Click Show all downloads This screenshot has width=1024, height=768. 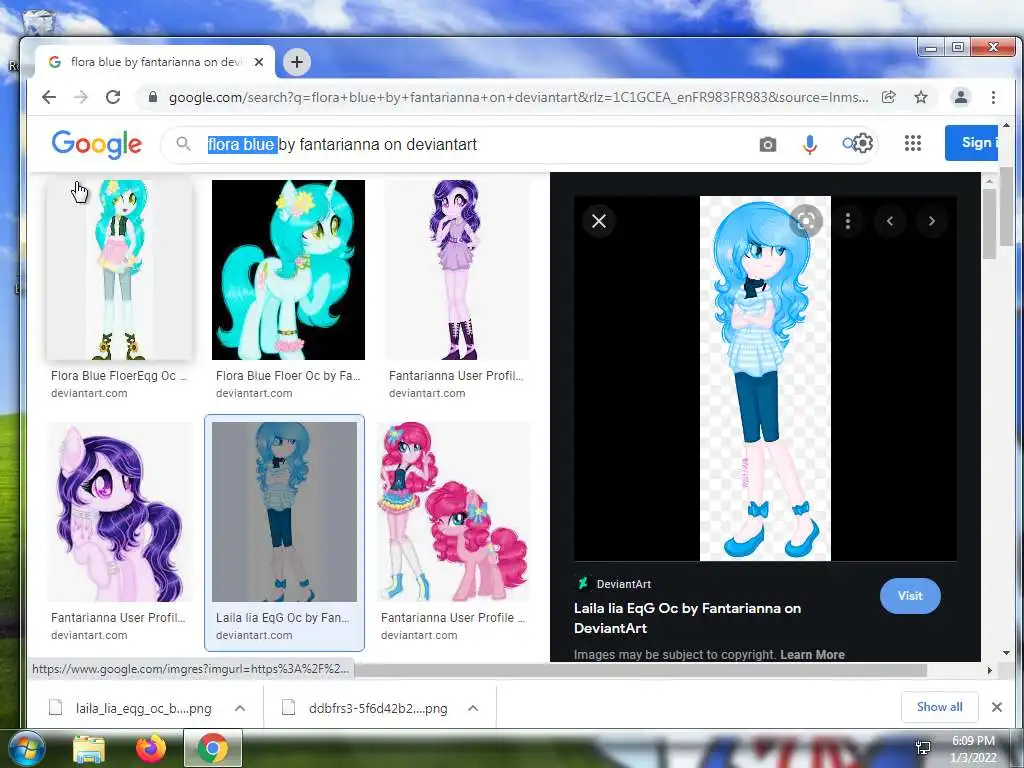(x=939, y=707)
